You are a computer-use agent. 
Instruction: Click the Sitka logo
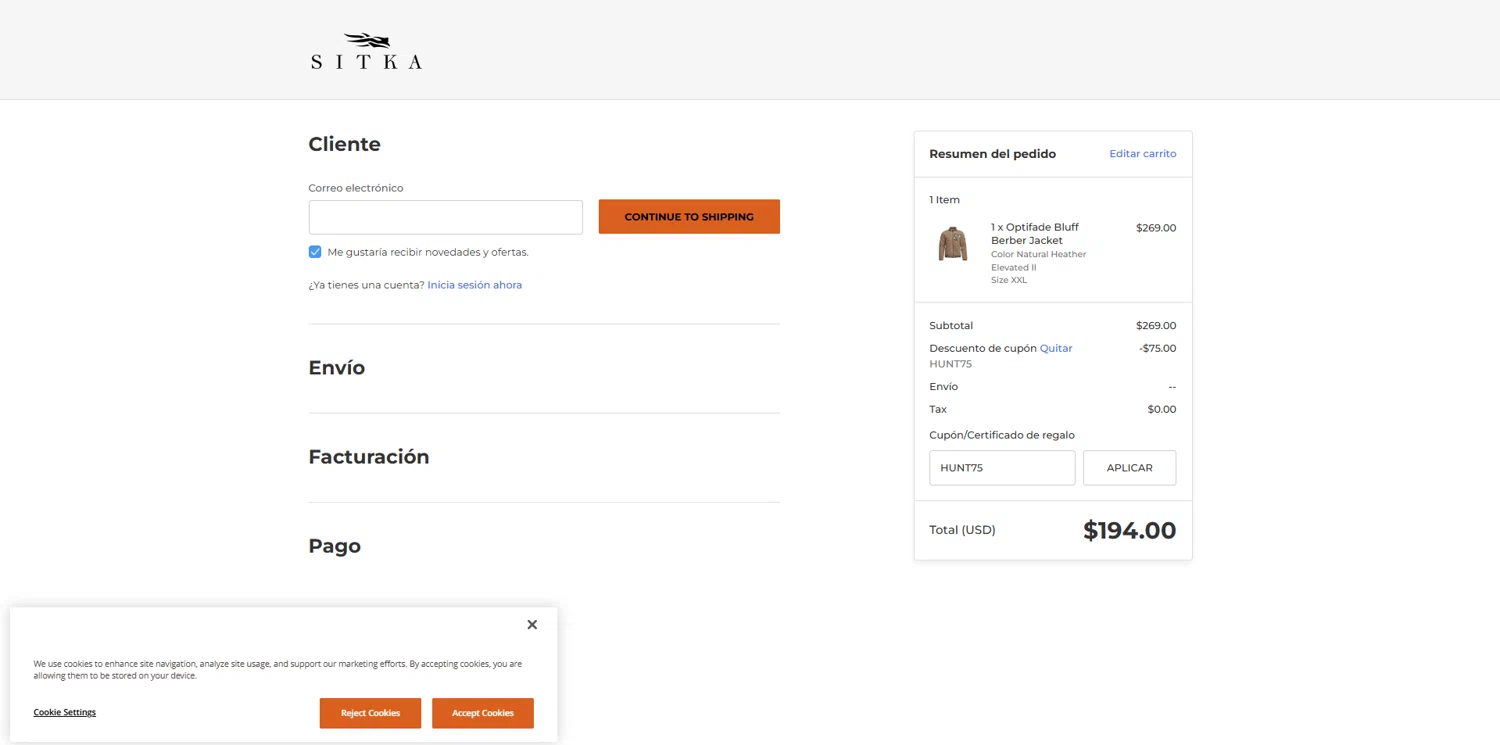pyautogui.click(x=366, y=52)
